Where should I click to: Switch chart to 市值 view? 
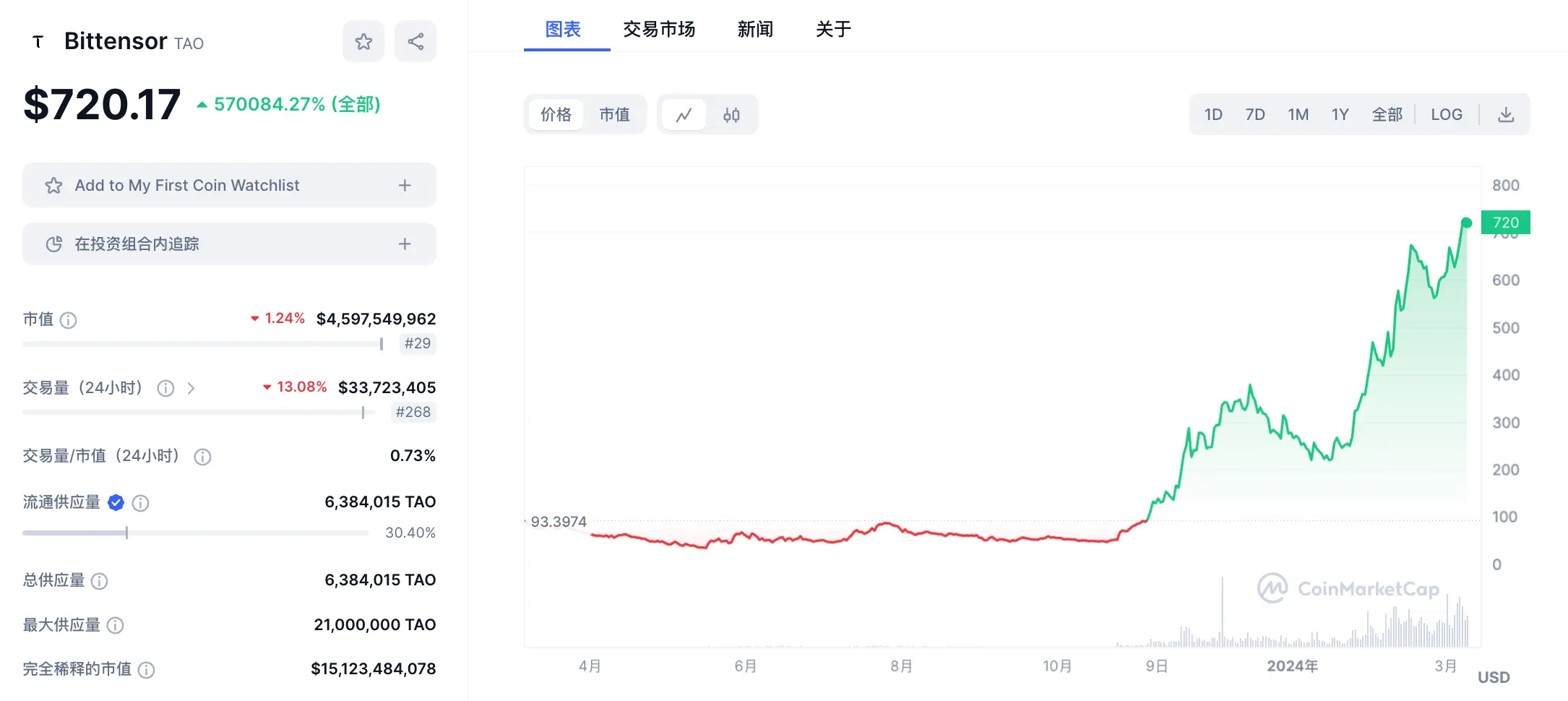(615, 114)
